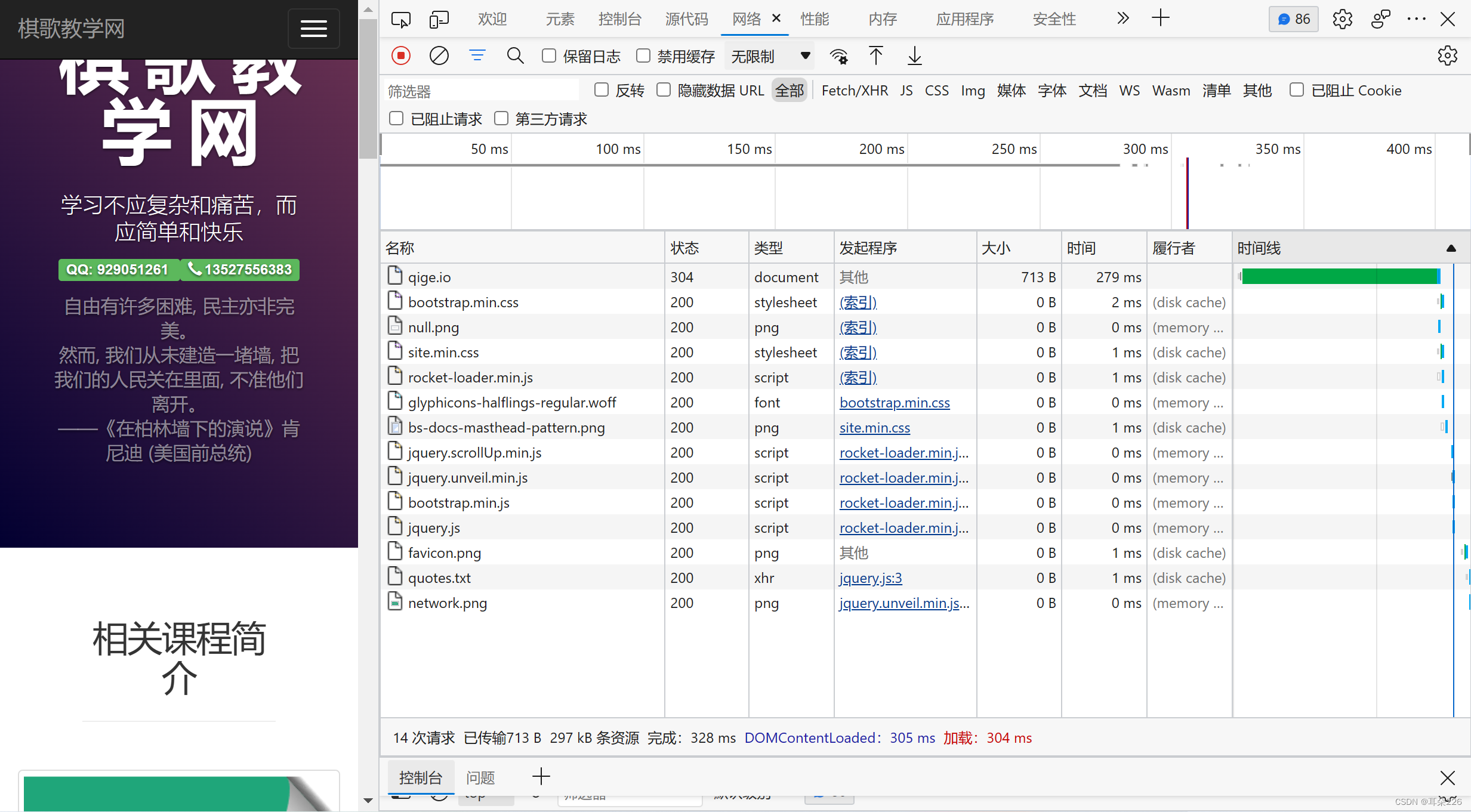
Task: Select quotes.txt request row
Action: pos(925,578)
